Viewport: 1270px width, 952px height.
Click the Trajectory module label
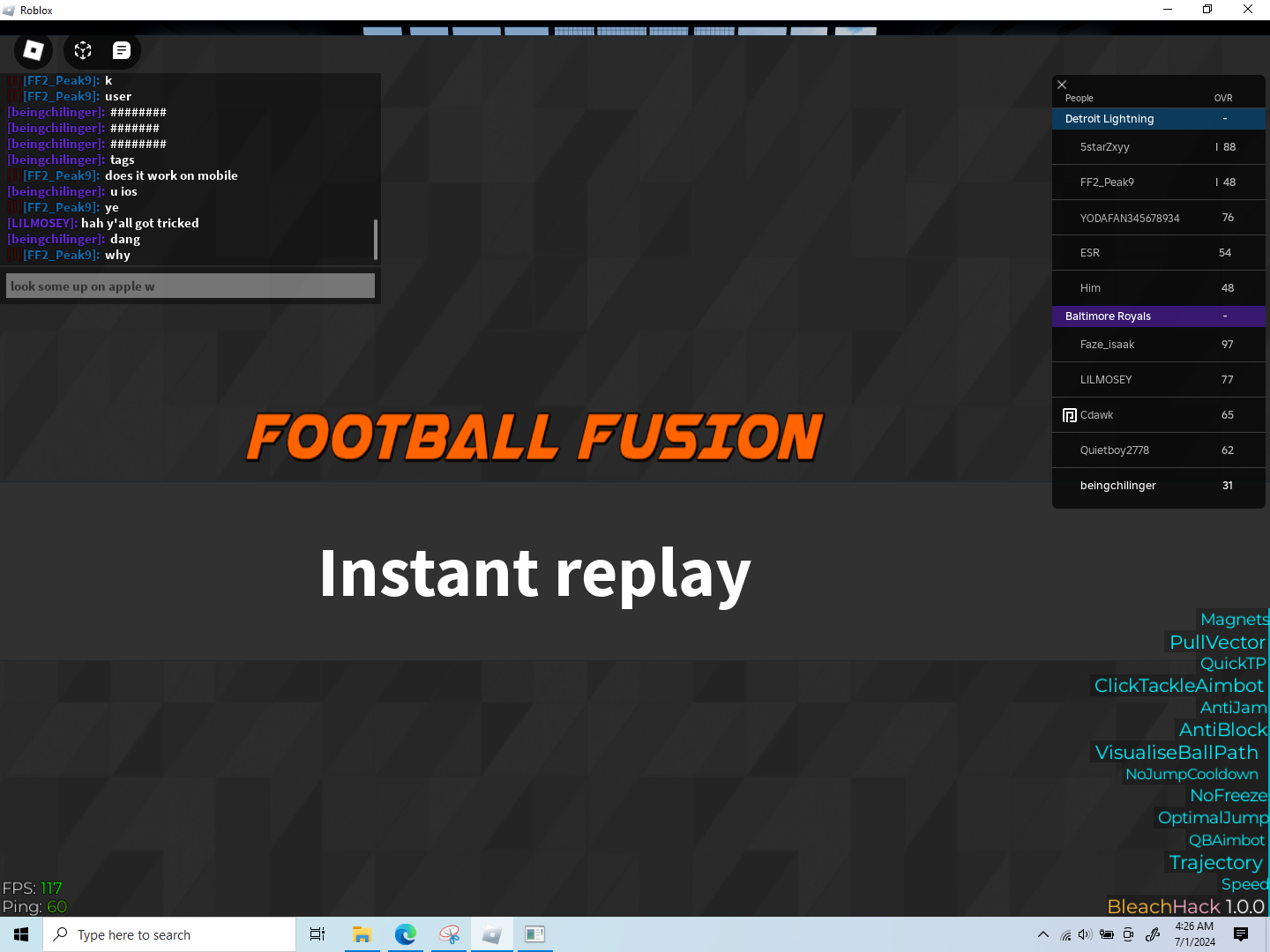1216,863
